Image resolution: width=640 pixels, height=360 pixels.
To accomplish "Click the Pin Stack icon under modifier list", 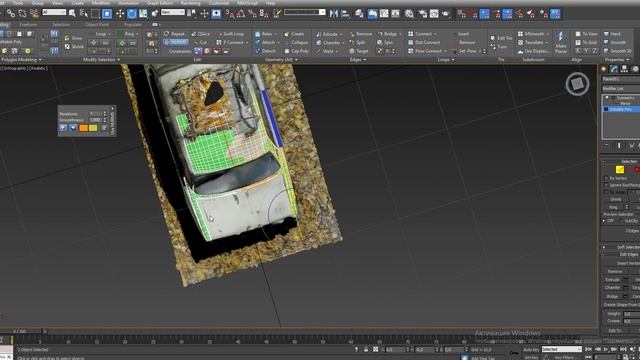I will coord(607,145).
